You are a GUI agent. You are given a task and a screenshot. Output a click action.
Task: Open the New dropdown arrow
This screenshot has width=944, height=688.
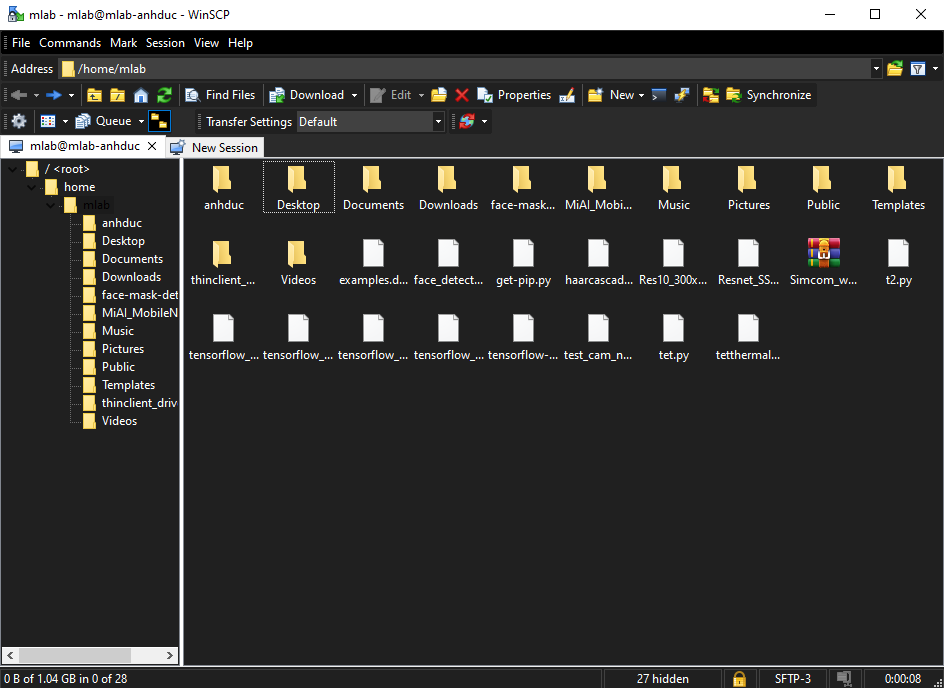(x=641, y=95)
